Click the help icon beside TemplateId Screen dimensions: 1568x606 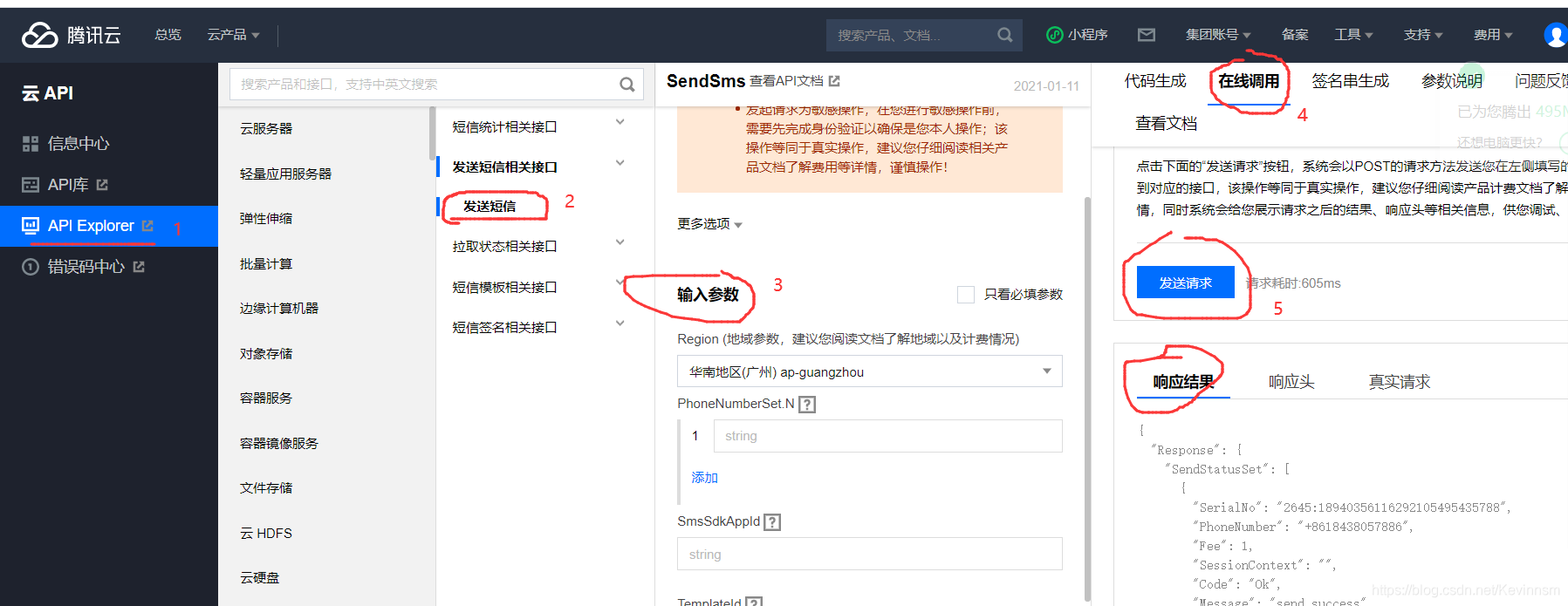point(754,602)
